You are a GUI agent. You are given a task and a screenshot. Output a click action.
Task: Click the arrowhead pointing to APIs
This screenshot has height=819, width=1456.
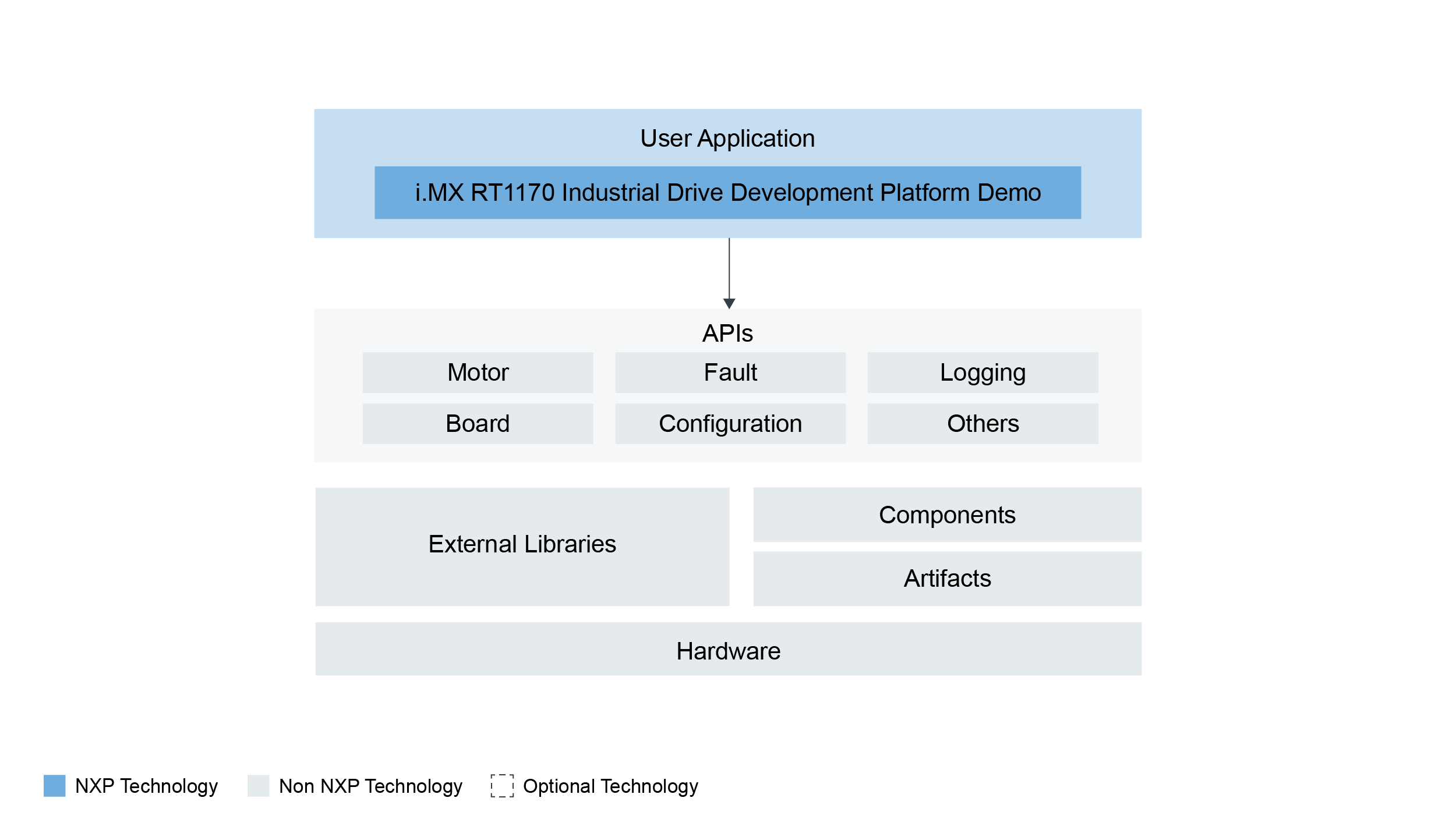[x=729, y=303]
